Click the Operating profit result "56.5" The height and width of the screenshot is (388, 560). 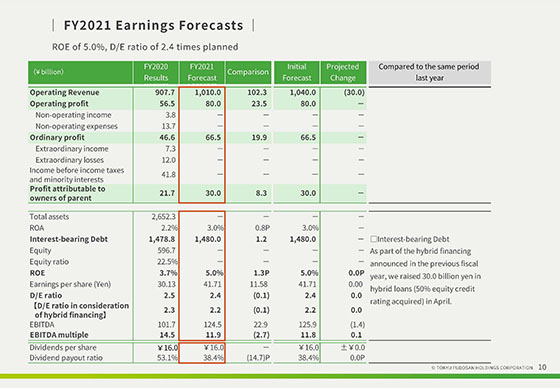[x=167, y=104]
